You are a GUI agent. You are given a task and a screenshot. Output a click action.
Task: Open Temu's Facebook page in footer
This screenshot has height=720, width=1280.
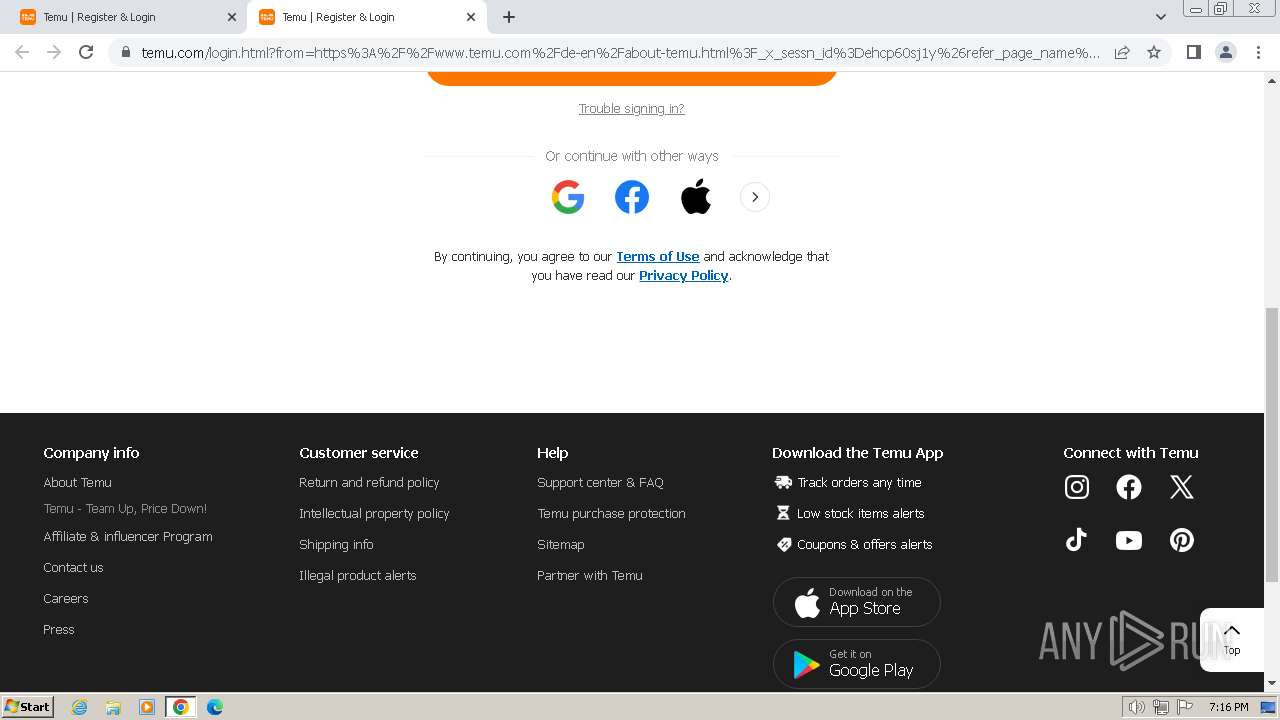[1129, 487]
